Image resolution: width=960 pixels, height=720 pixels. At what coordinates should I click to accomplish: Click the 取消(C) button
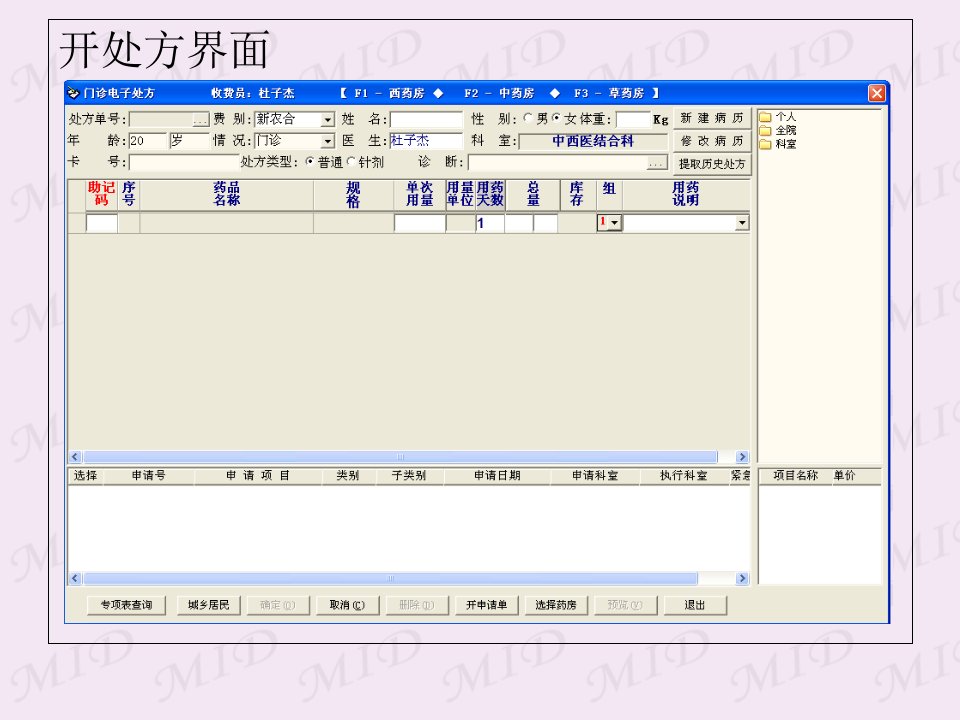tap(347, 605)
